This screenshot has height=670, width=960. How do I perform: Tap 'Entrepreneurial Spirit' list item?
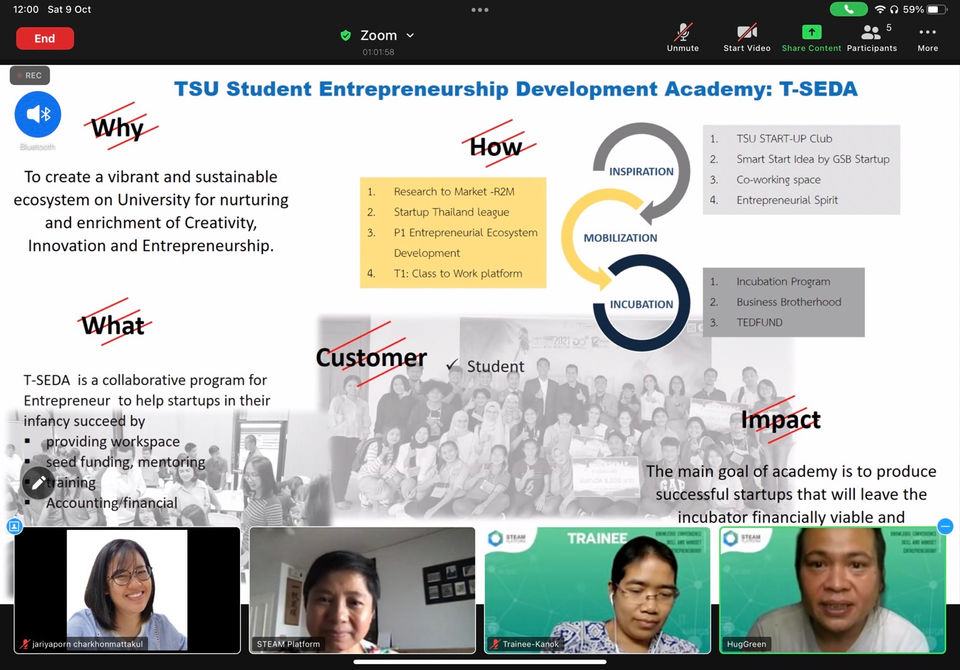787,200
